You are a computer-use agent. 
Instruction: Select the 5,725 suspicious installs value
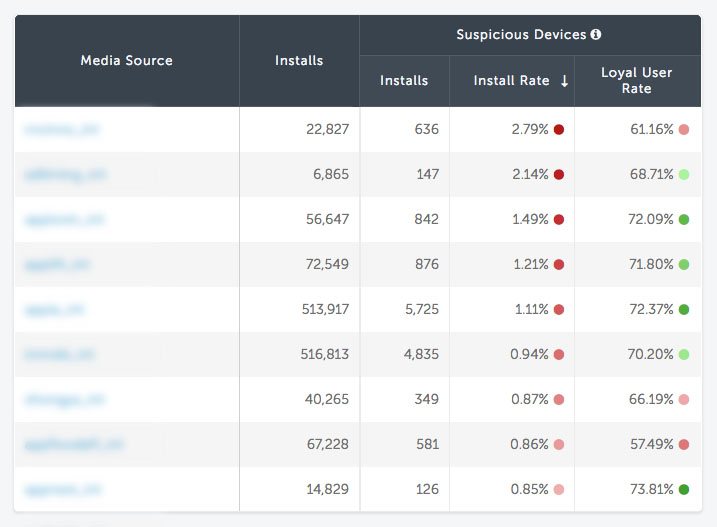pos(422,310)
